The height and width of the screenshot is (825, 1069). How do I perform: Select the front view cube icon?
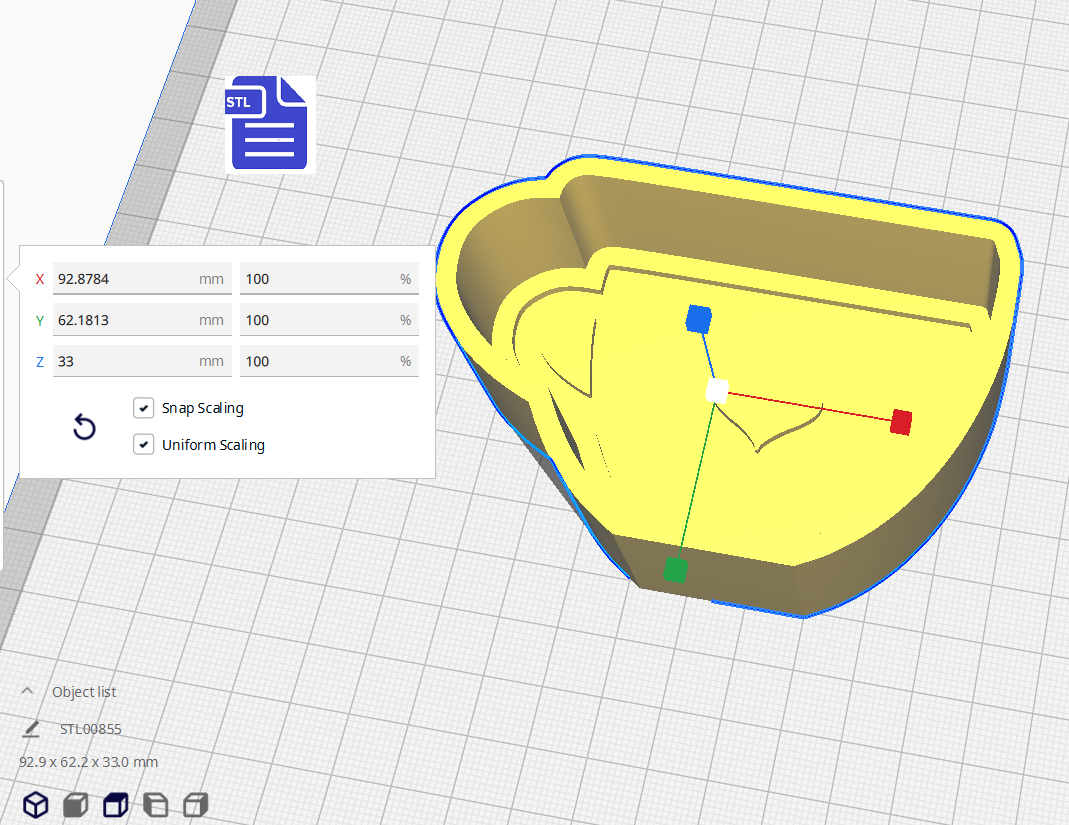tap(76, 804)
